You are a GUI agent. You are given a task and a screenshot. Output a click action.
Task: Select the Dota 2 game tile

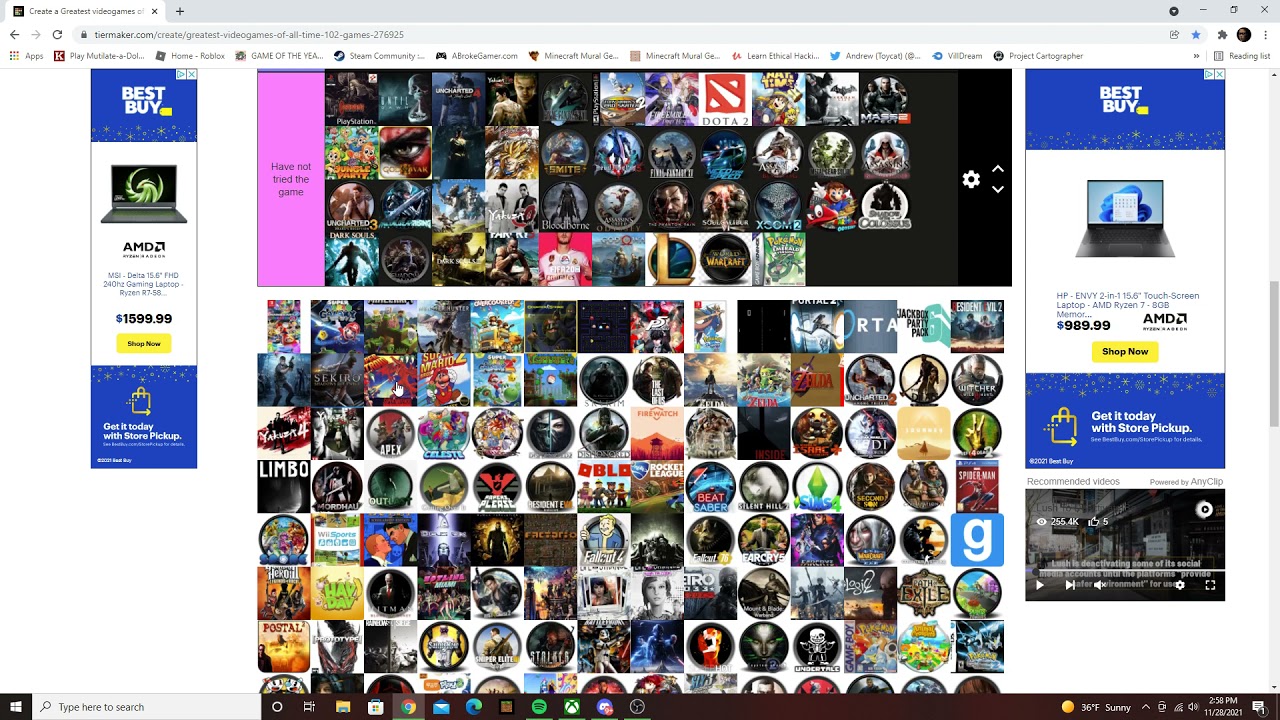[x=725, y=99]
